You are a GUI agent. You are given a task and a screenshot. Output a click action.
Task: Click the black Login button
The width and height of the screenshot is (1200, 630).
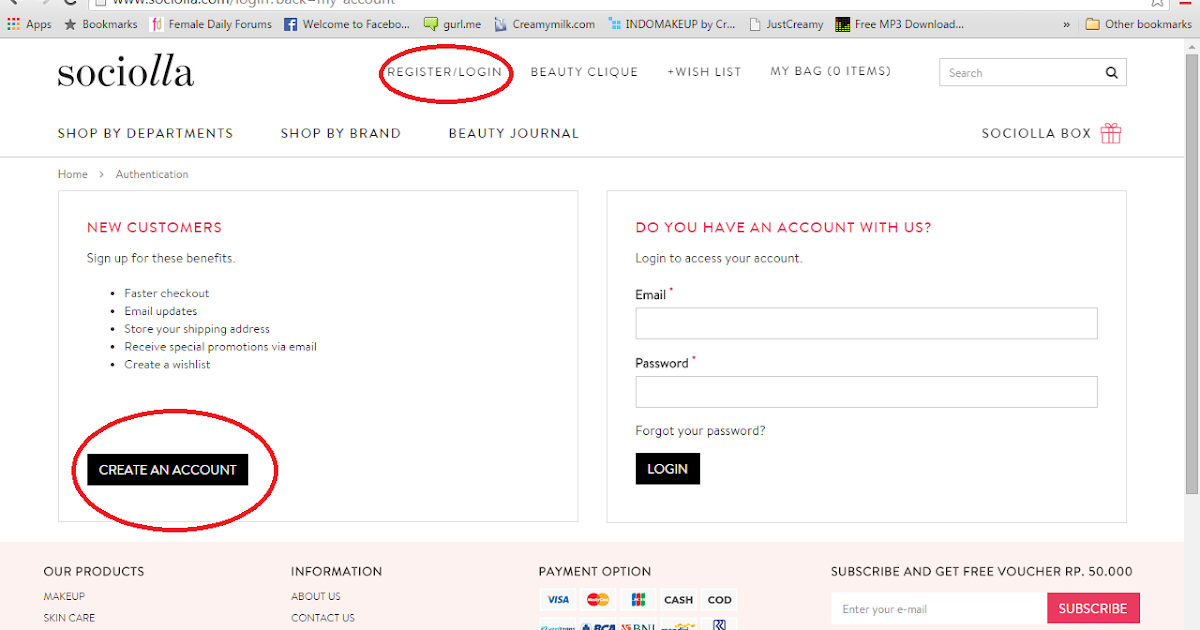pos(667,468)
